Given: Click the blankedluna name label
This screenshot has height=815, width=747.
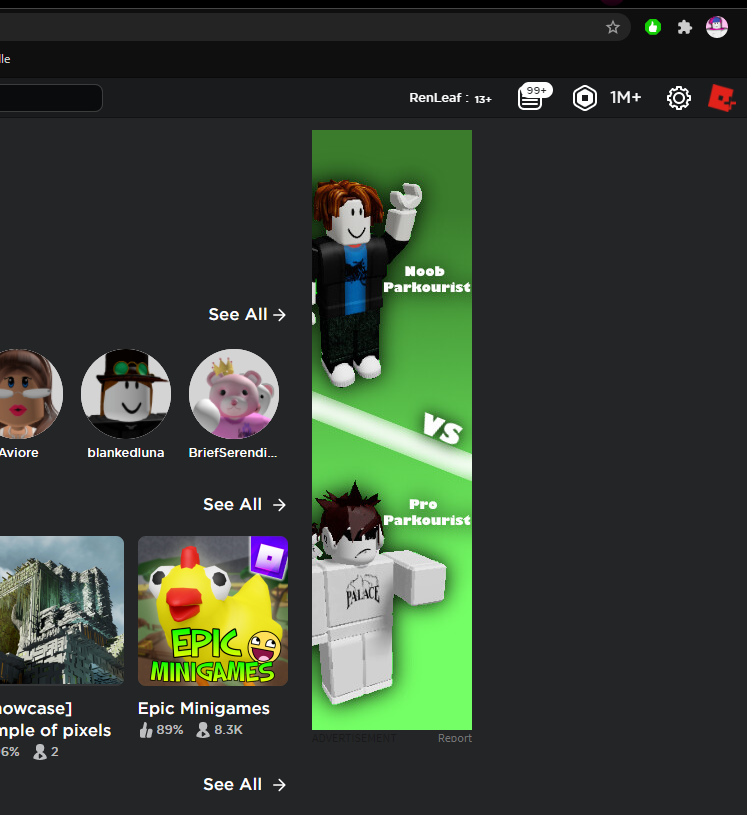Looking at the screenshot, I should pos(126,453).
